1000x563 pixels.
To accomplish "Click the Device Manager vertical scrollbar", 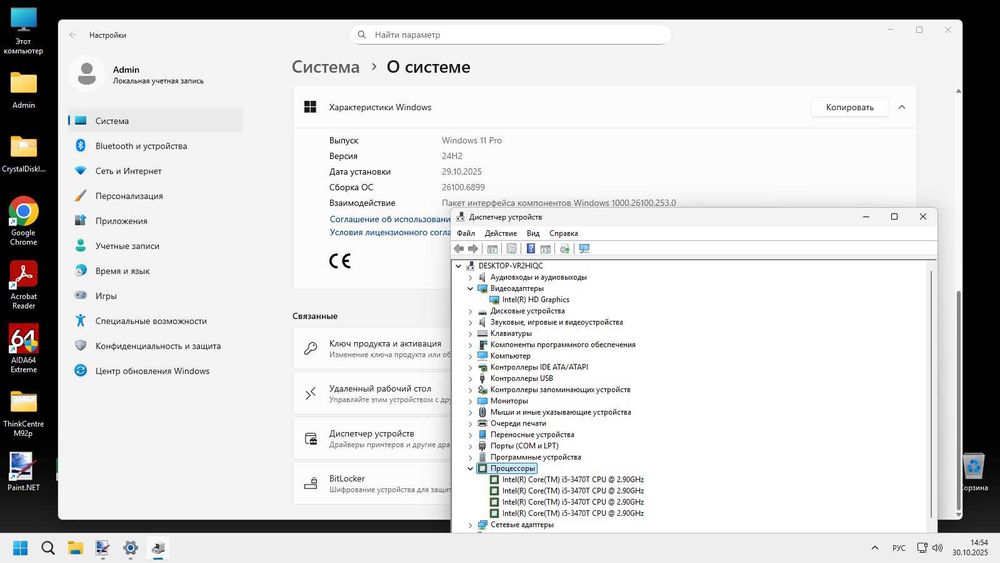I will [x=932, y=394].
